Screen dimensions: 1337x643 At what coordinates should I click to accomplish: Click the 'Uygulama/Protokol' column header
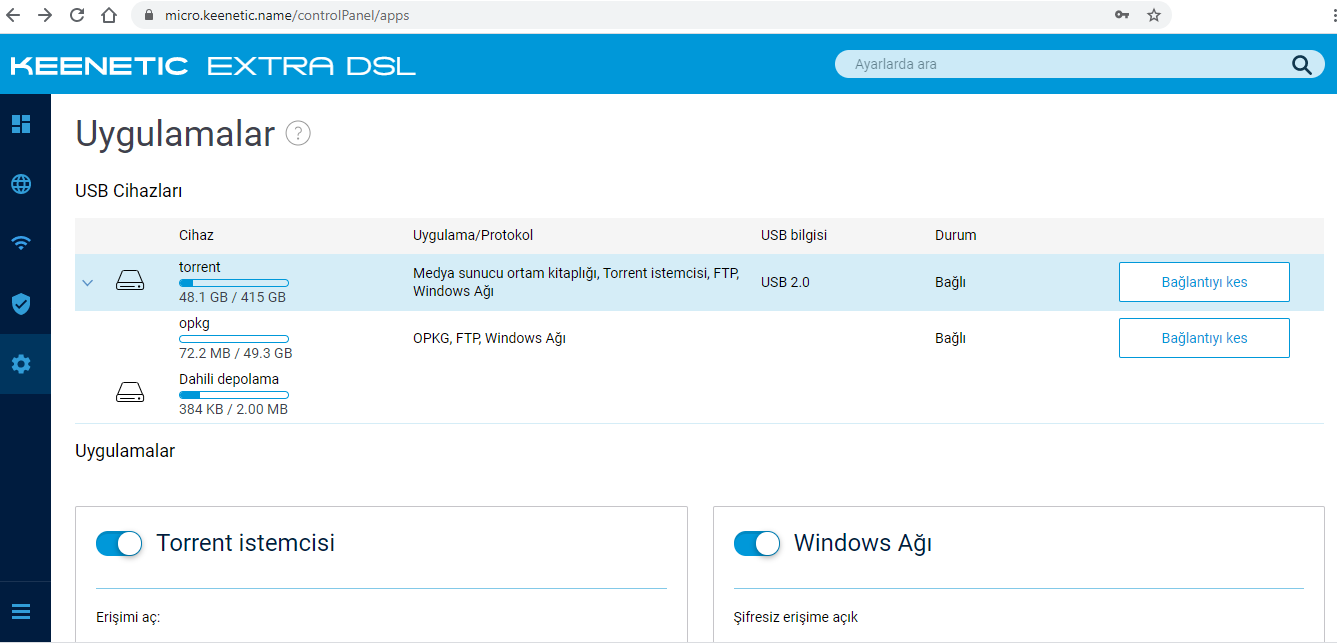click(x=473, y=235)
